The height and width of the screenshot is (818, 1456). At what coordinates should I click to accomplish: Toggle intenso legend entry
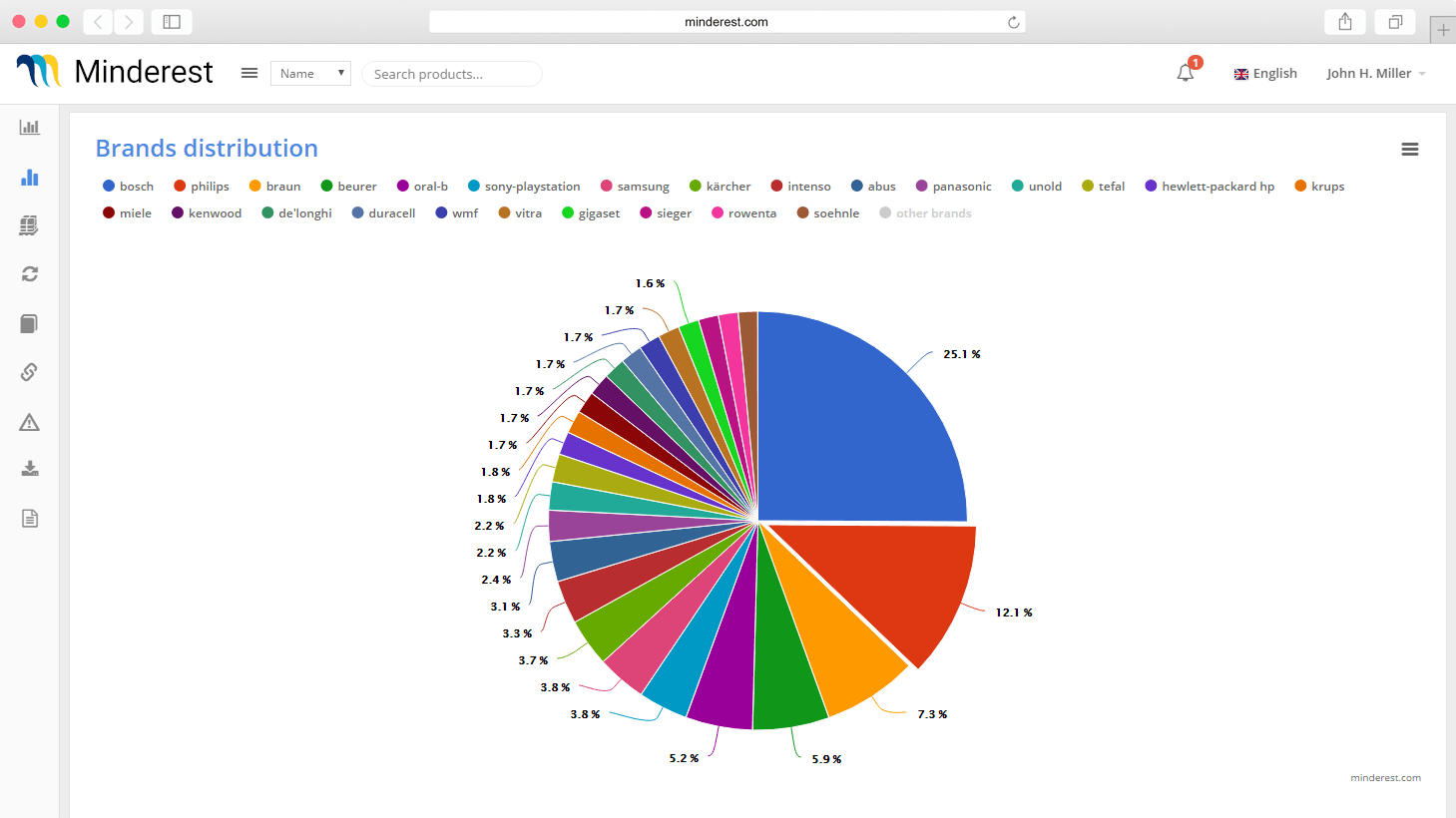click(801, 187)
